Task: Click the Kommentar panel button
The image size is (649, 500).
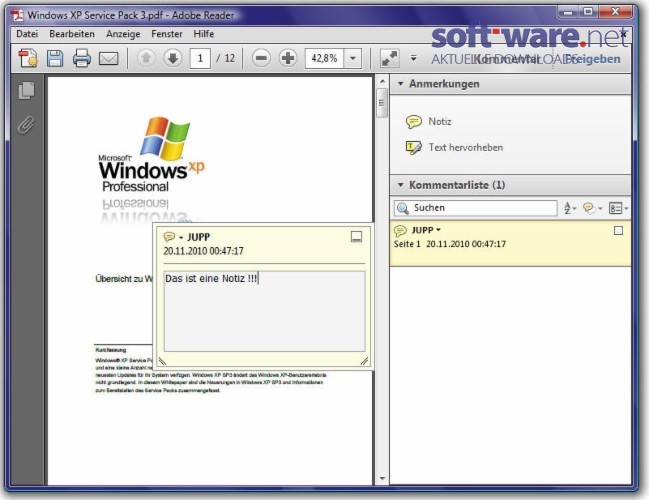Action: tap(507, 59)
